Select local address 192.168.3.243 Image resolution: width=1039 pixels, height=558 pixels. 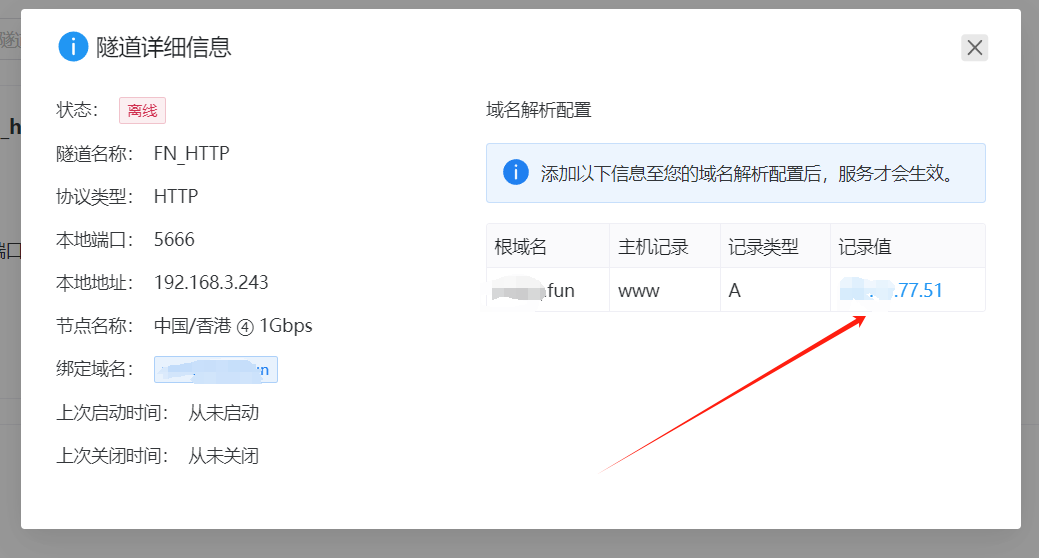click(x=211, y=282)
